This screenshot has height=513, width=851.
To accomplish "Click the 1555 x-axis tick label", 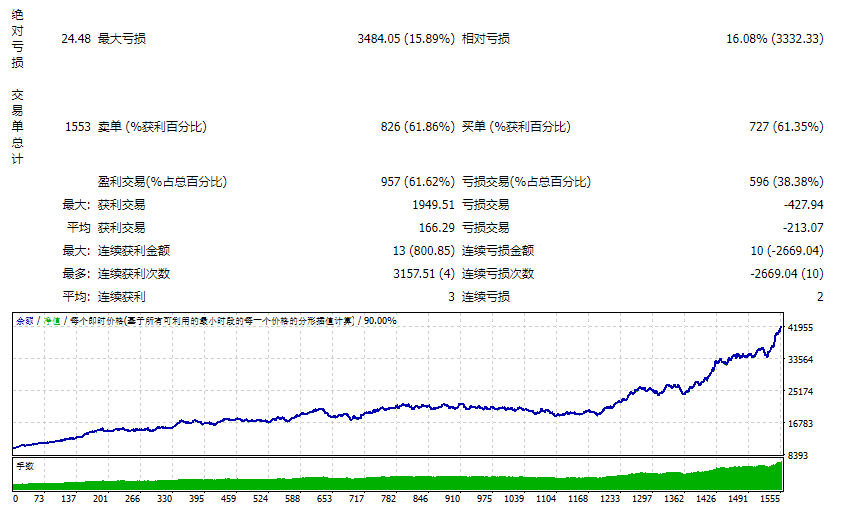I will tap(770, 498).
